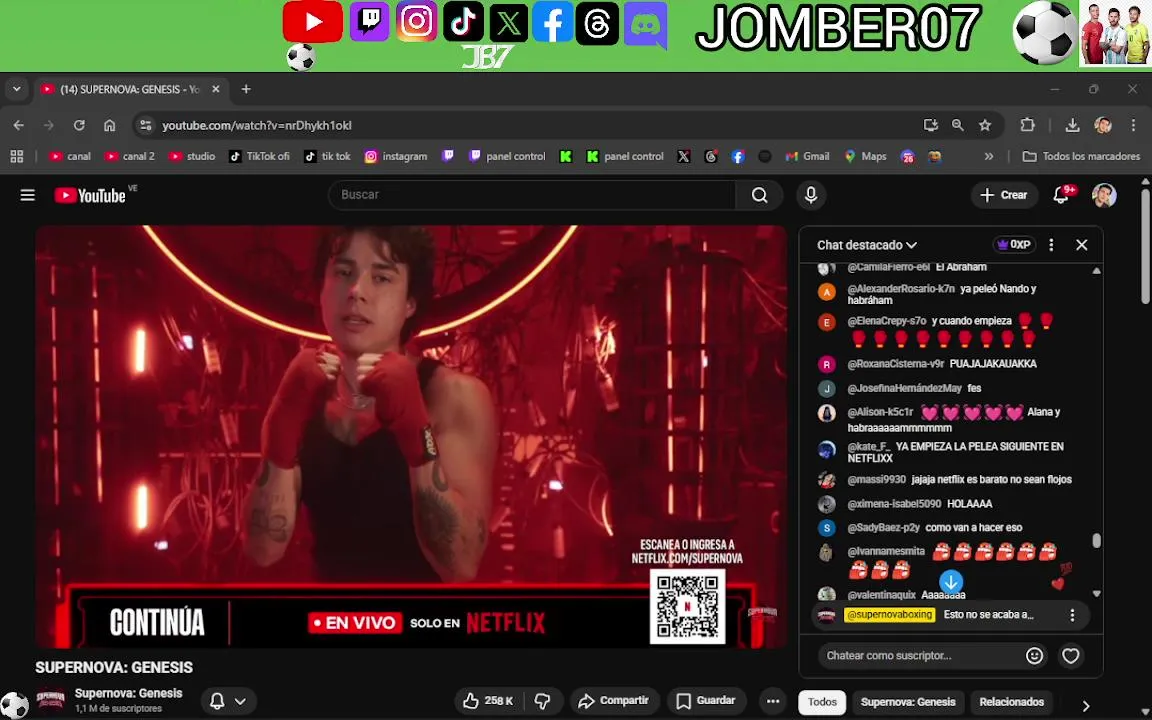Viewport: 1152px width, 720px height.
Task: Open the Facebook bookmark icon
Action: (738, 156)
